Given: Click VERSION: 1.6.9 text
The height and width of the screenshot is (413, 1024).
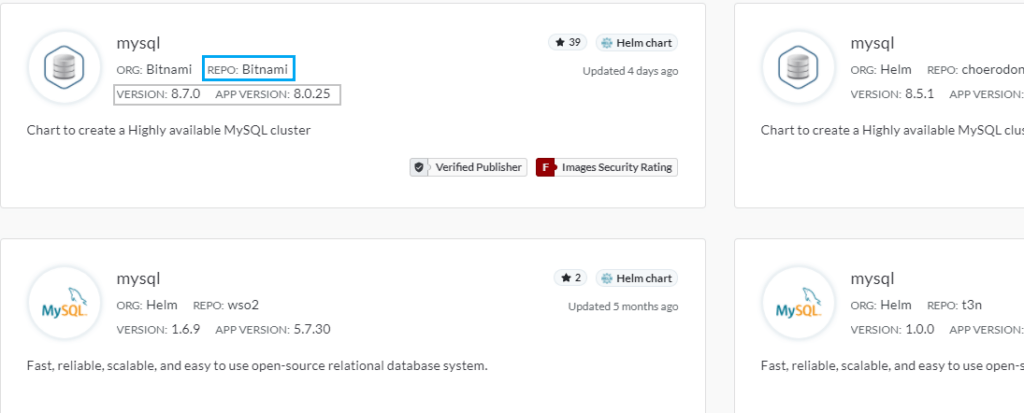Looking at the screenshot, I should click(158, 329).
